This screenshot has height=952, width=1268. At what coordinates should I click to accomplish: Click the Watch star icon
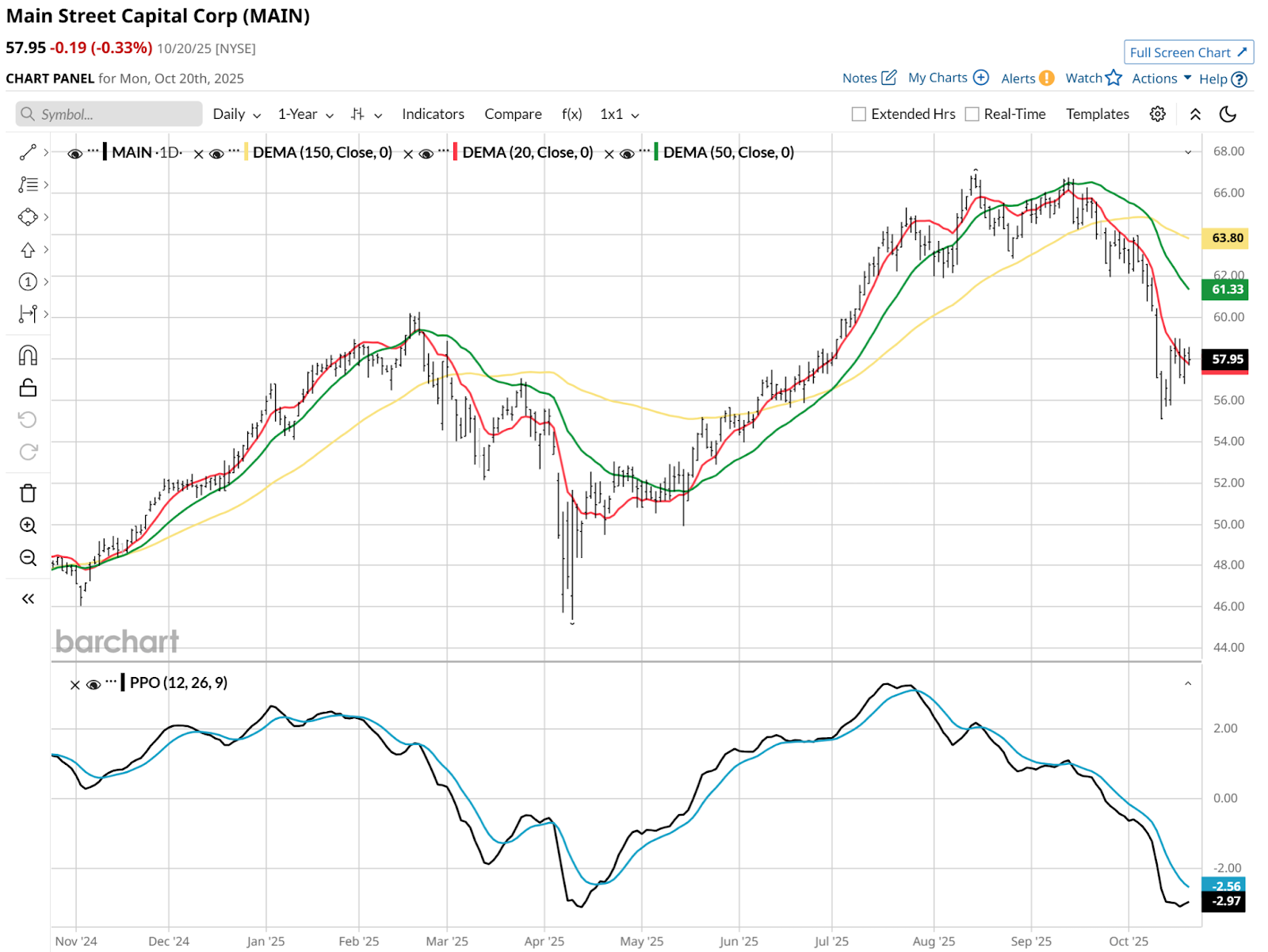tap(1113, 78)
